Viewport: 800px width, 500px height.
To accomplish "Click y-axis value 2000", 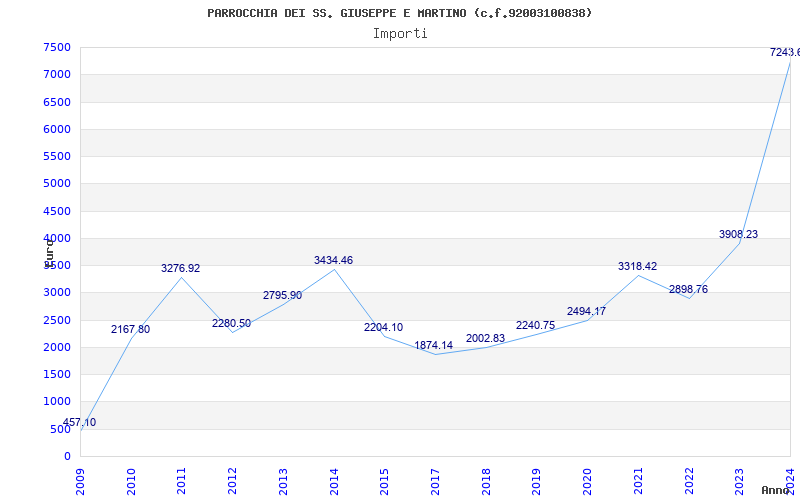I will tap(57, 347).
